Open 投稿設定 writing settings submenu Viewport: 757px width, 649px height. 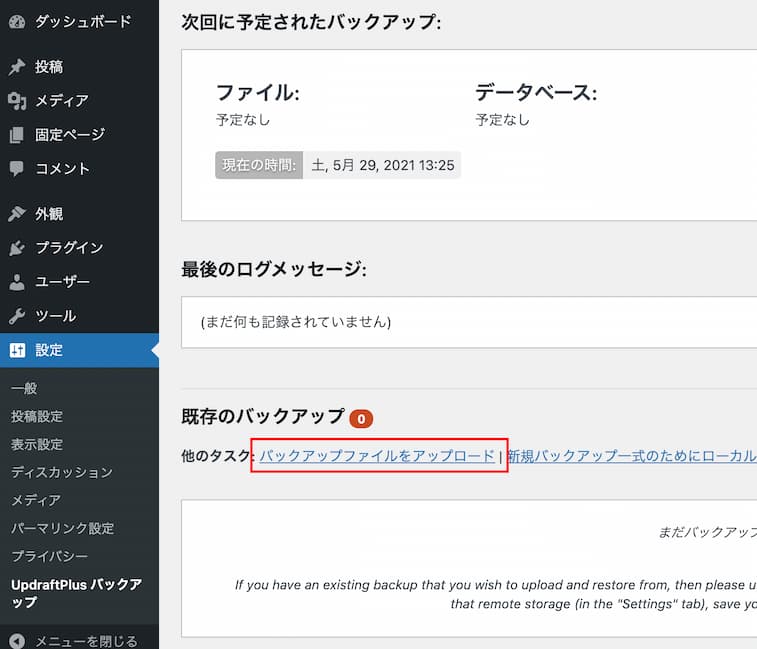click(37, 416)
